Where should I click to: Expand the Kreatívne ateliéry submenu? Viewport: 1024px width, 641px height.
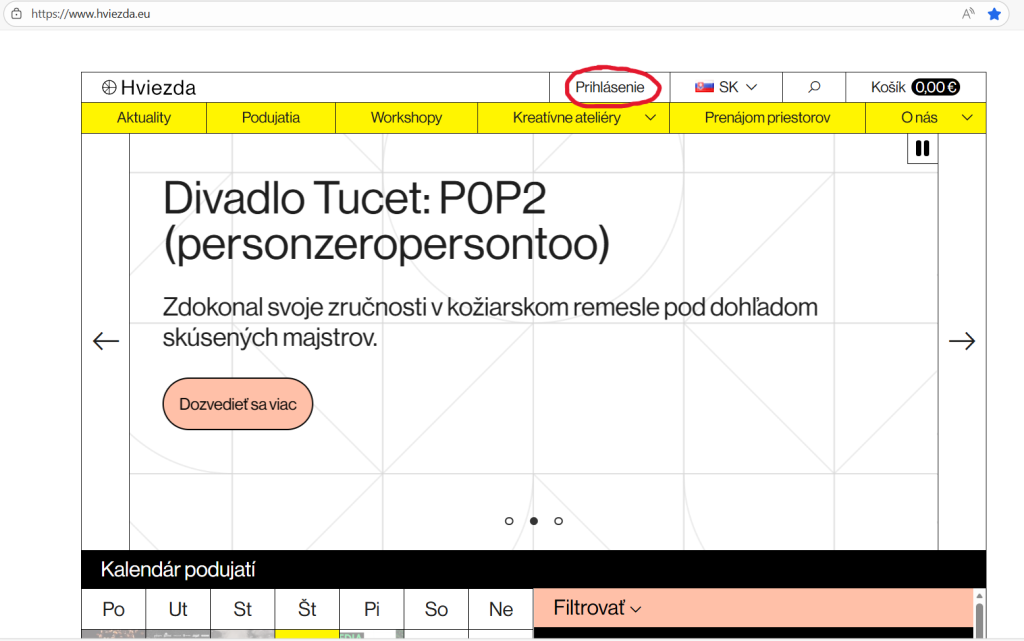[650, 118]
